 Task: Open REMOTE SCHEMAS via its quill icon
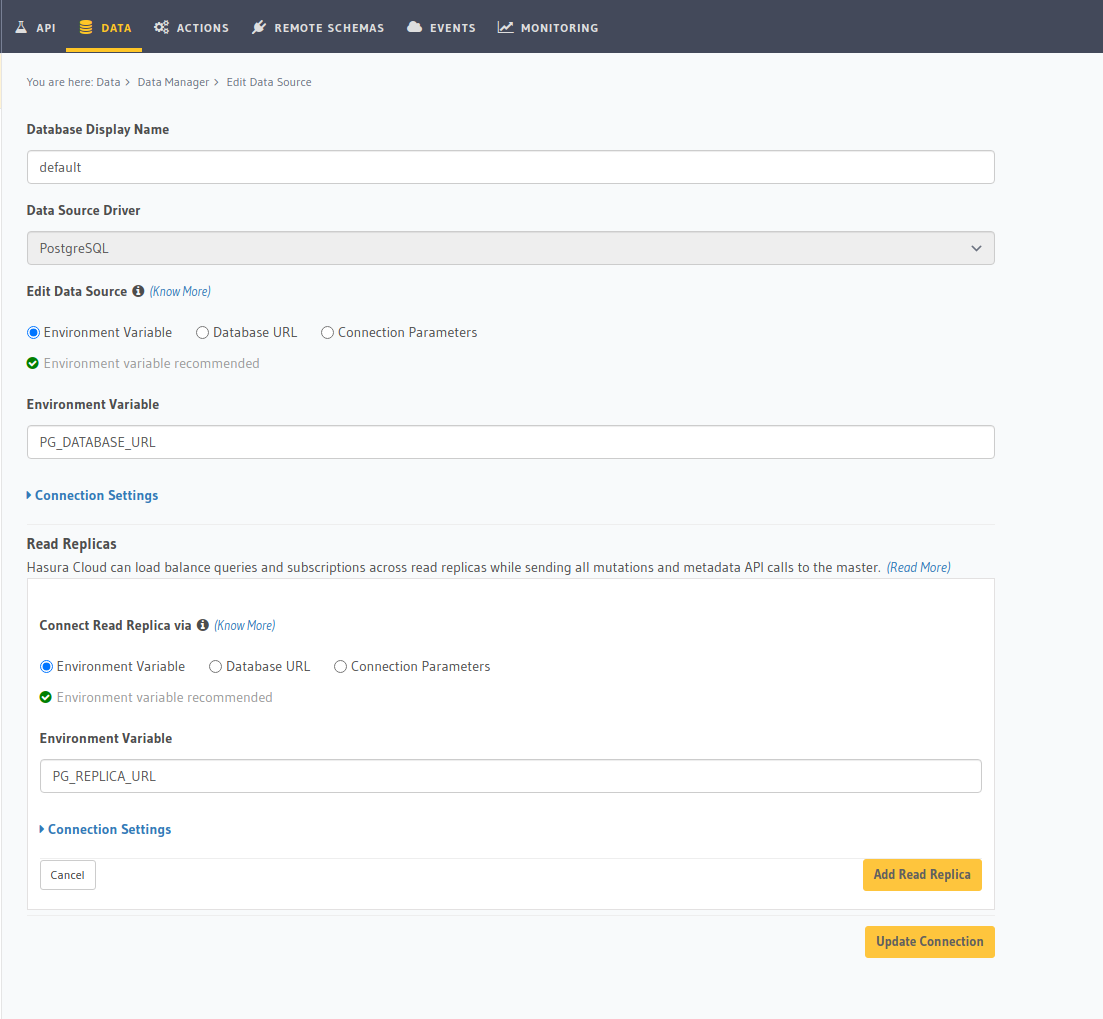coord(259,27)
